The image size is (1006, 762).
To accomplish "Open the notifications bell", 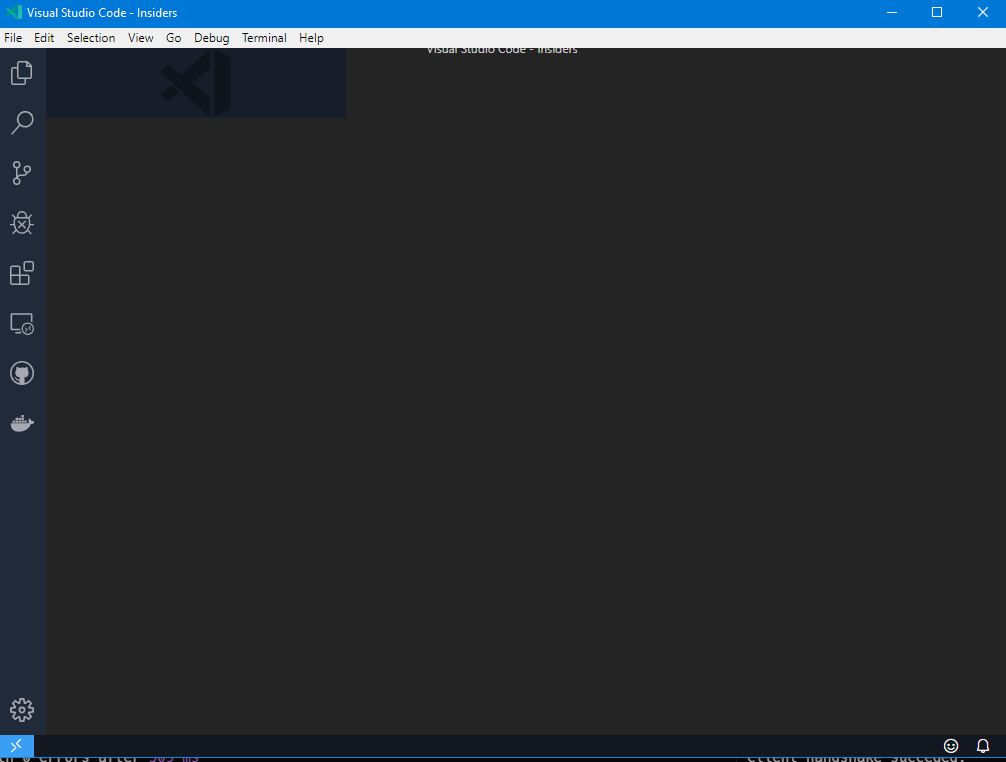I will click(x=983, y=745).
